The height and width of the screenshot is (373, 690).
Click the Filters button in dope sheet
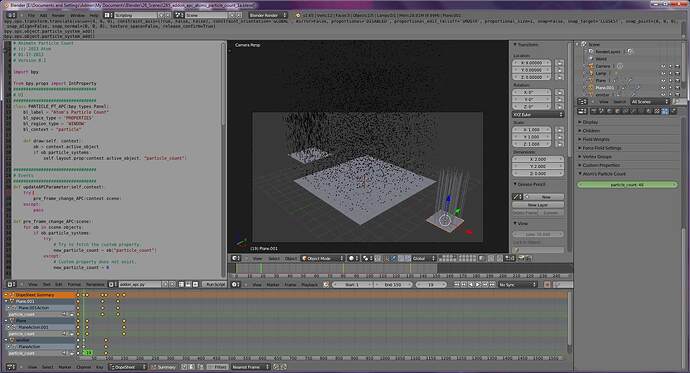point(218,367)
